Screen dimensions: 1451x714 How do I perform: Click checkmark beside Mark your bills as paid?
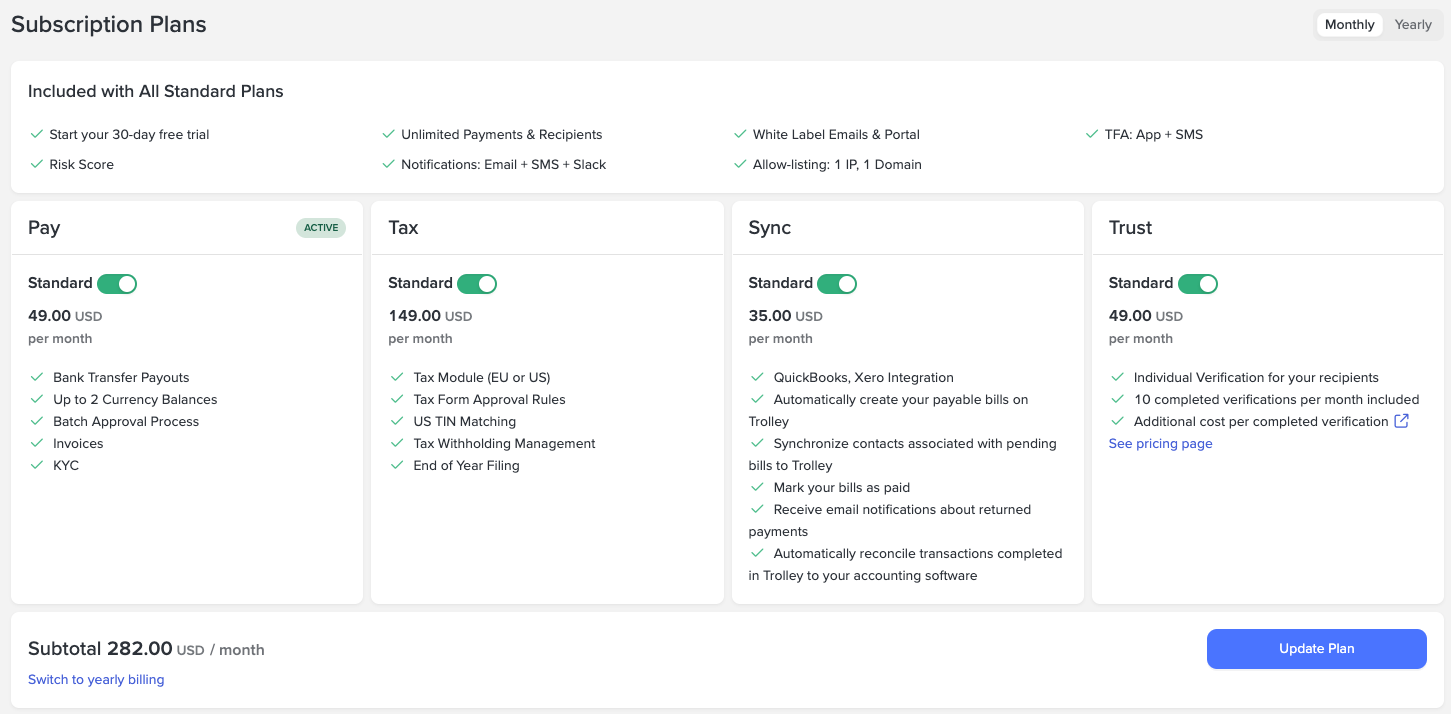(757, 487)
